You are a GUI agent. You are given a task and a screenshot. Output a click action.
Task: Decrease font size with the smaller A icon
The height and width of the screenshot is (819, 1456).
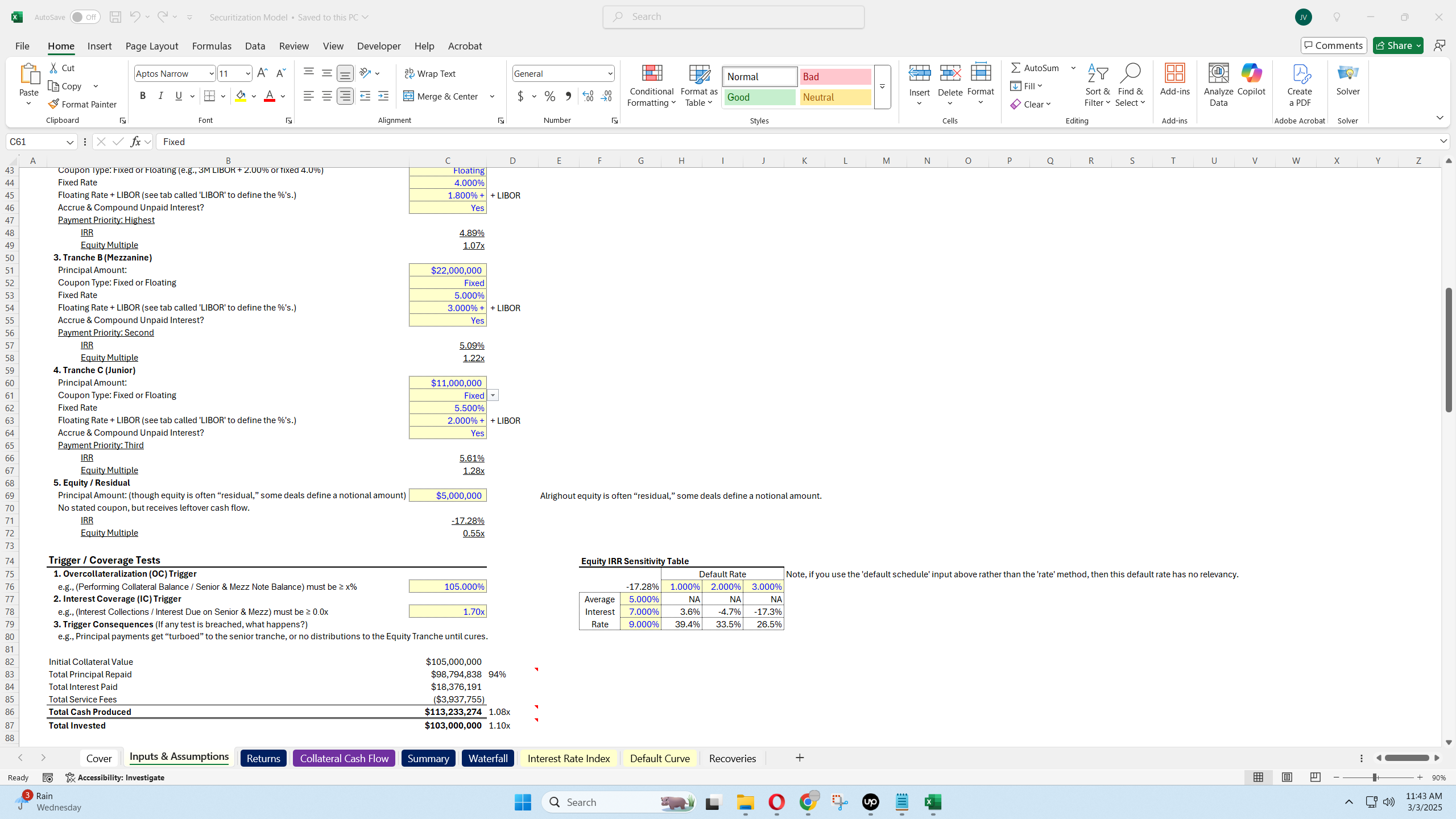pos(280,73)
